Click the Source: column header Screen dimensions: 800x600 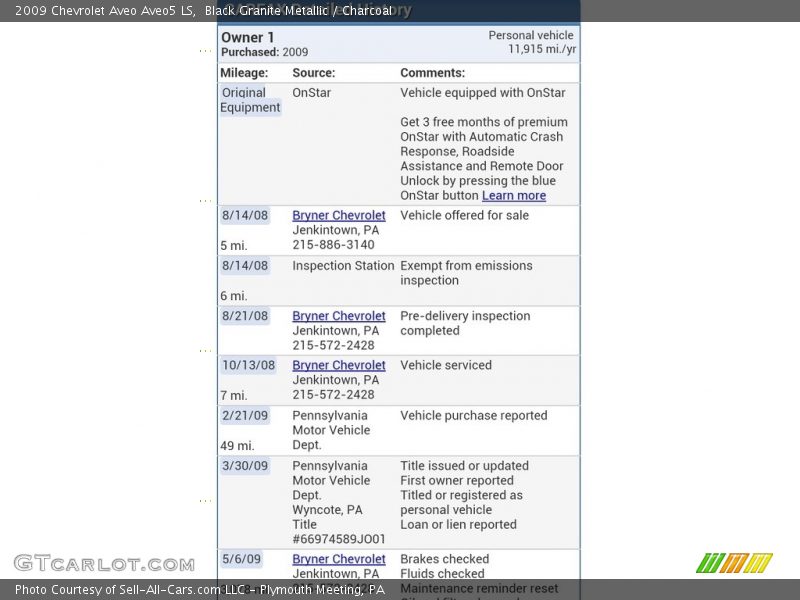[314, 73]
